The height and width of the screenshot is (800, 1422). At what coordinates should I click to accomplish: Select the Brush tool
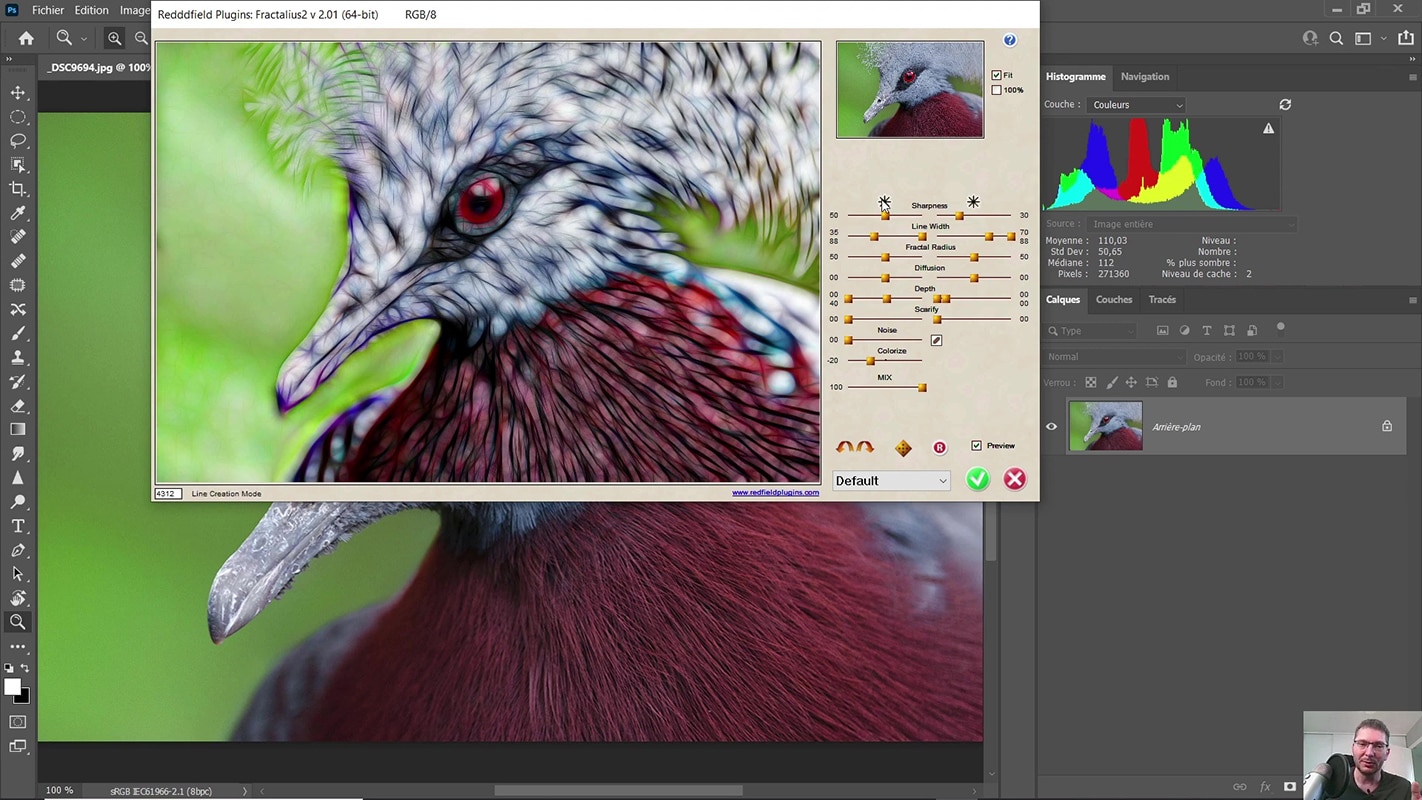pos(18,333)
